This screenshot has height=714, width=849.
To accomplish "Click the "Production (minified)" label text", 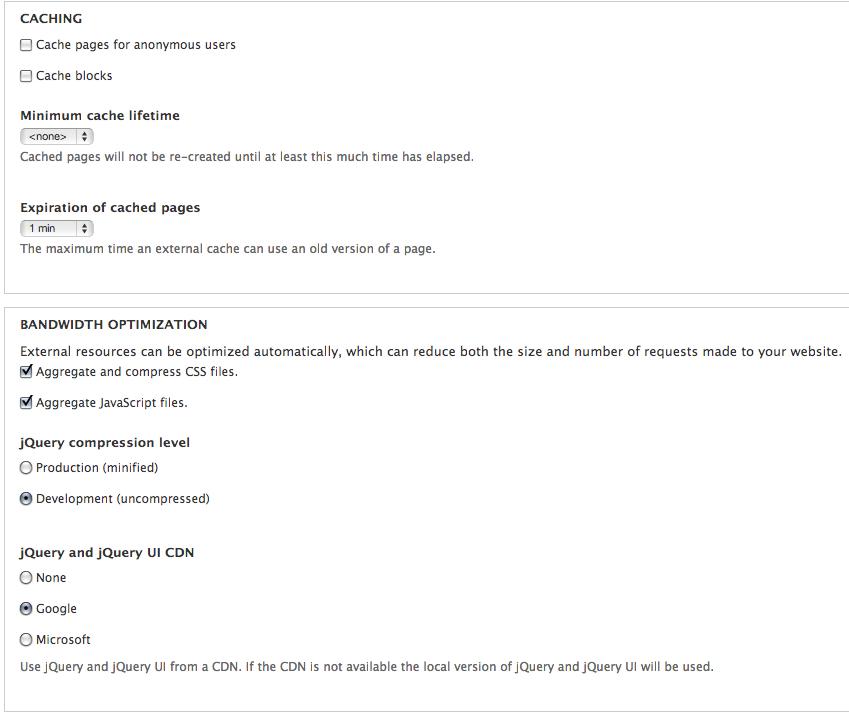I will (97, 468).
